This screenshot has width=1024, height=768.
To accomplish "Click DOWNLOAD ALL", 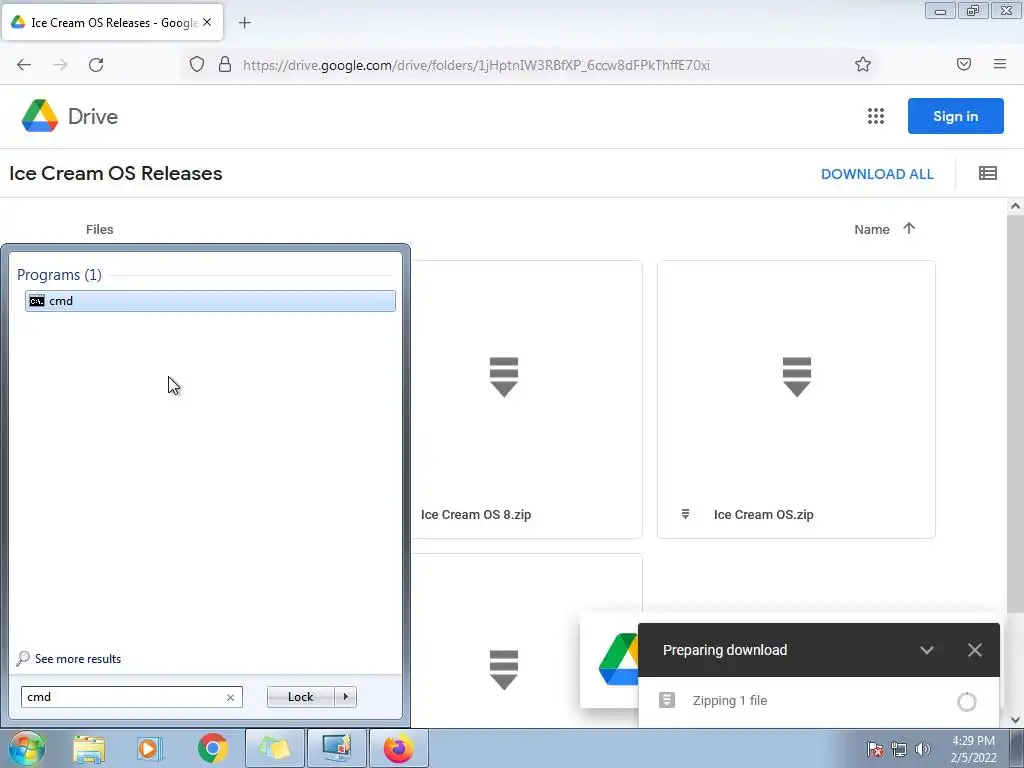I will 877,174.
